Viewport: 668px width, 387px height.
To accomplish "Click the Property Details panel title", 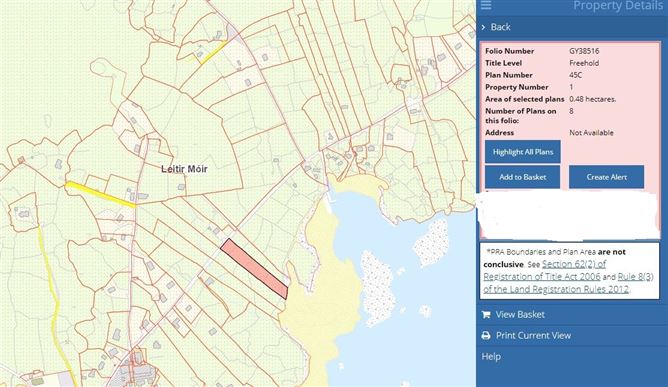I will (618, 6).
